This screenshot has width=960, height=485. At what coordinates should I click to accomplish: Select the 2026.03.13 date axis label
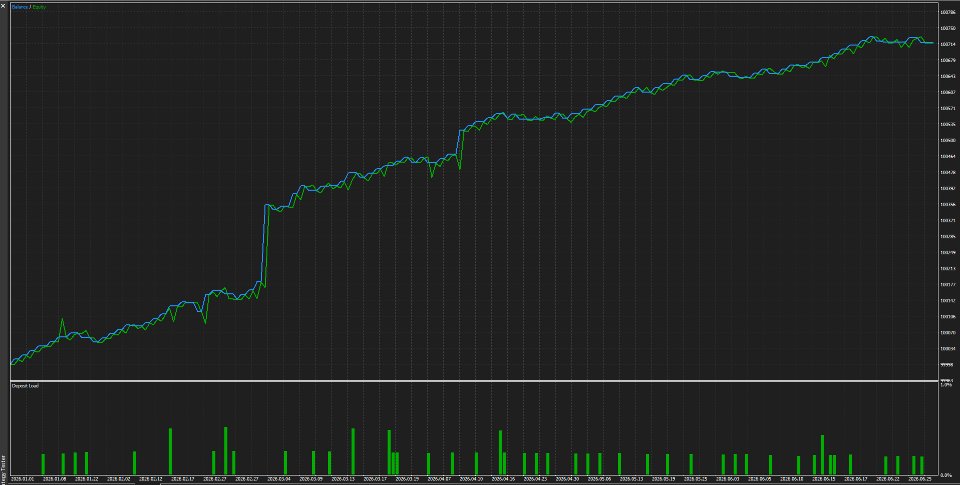[x=342, y=479]
